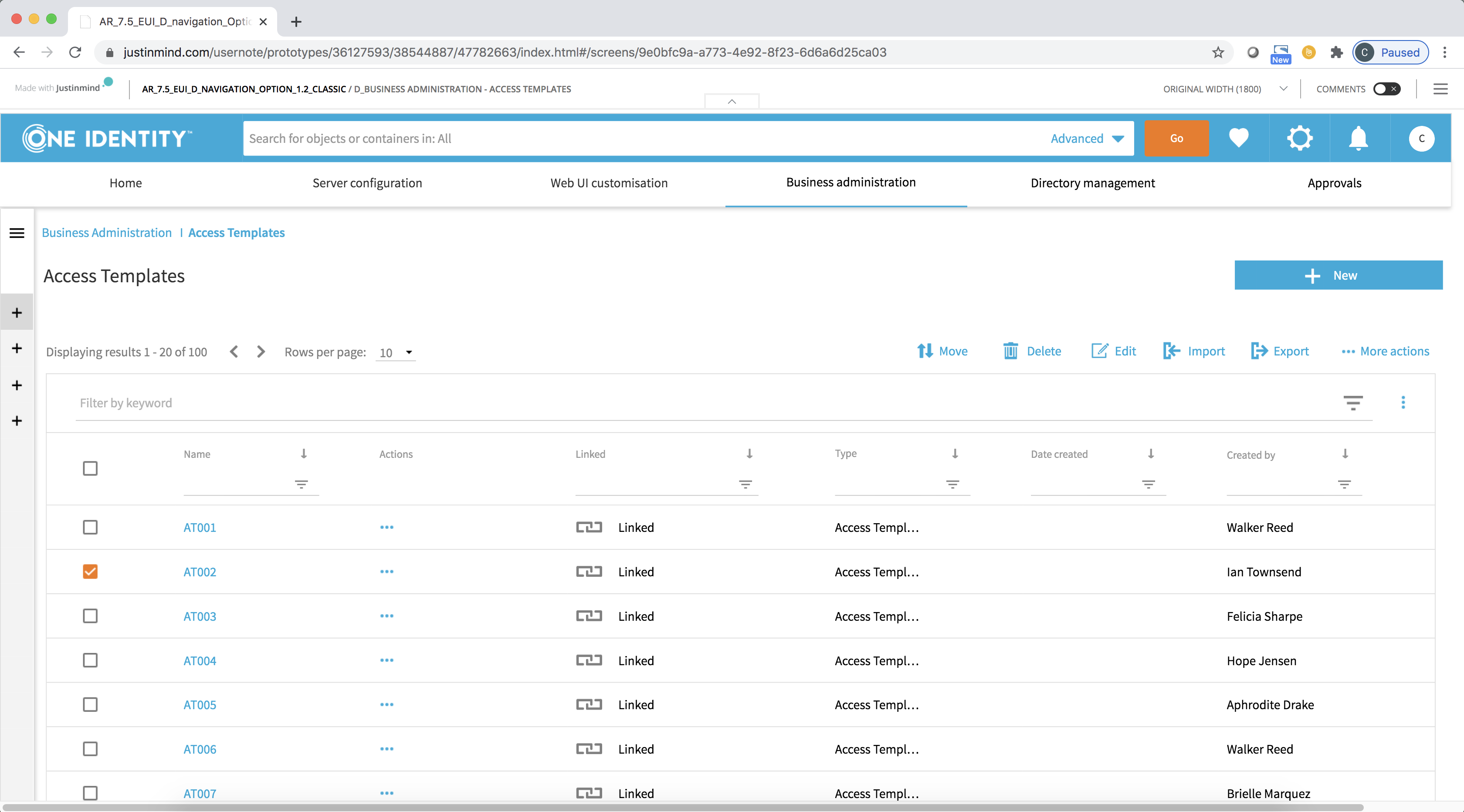
Task: Click the Delete trash icon
Action: coord(1010,351)
